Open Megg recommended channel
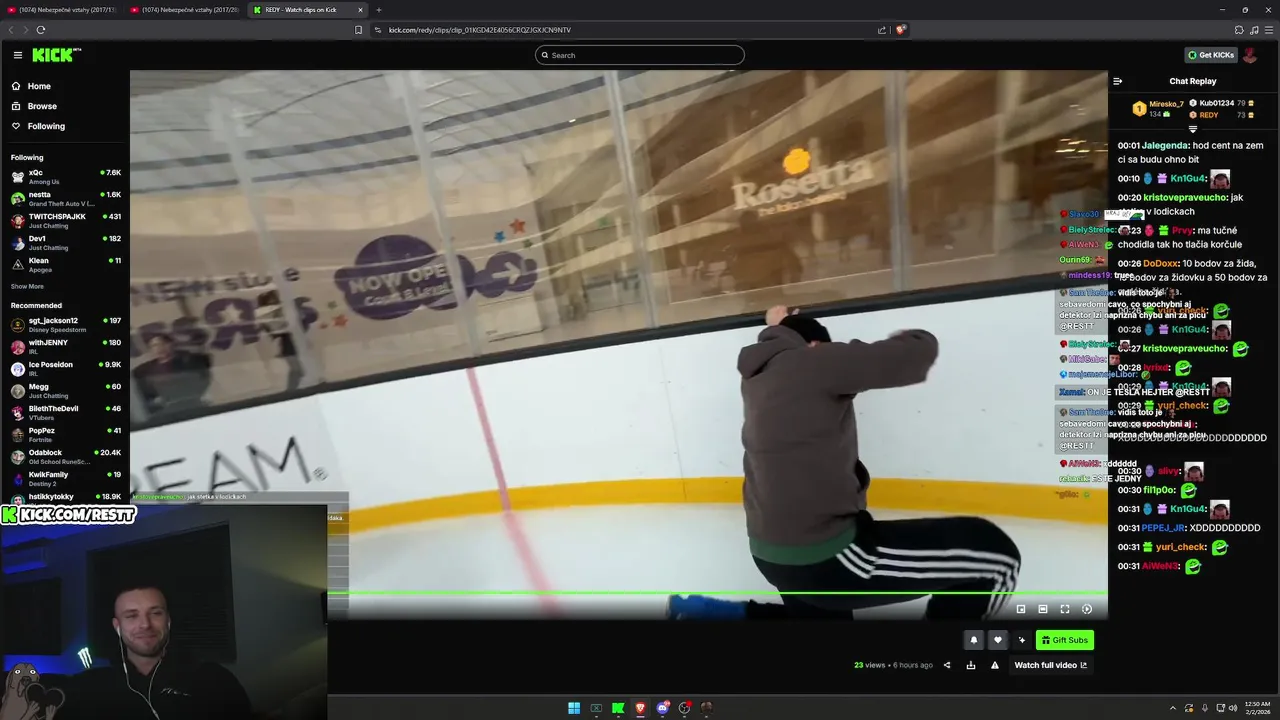Viewport: 1280px width, 720px height. 65,390
